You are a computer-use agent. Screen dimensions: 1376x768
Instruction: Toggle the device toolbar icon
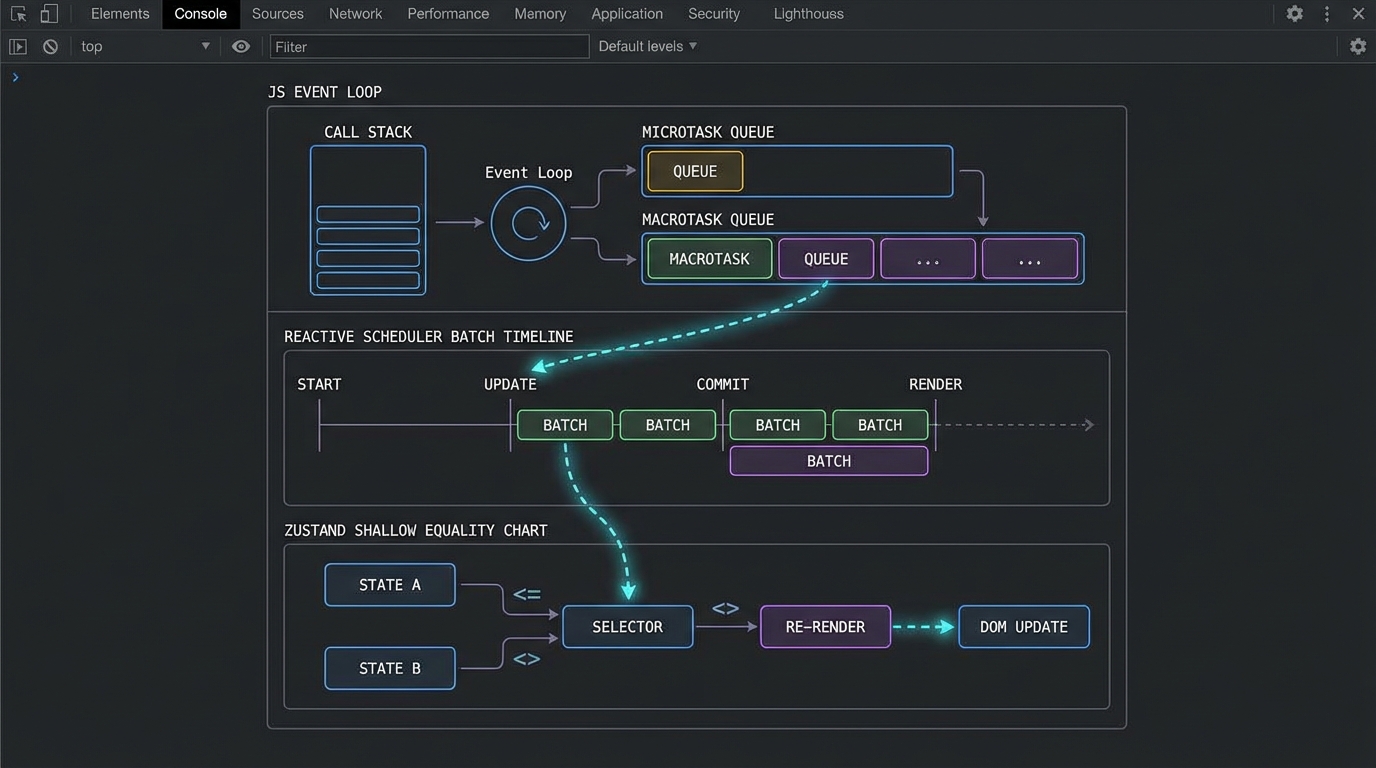coord(49,14)
